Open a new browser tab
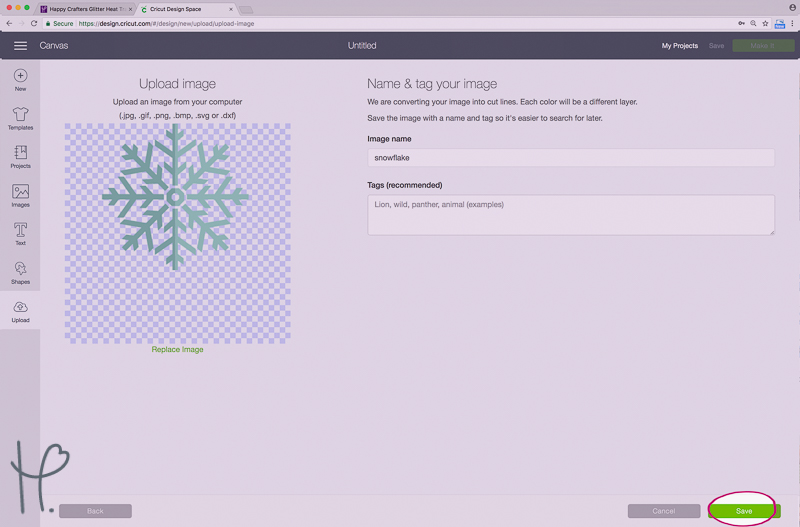This screenshot has height=527, width=800. click(x=246, y=10)
